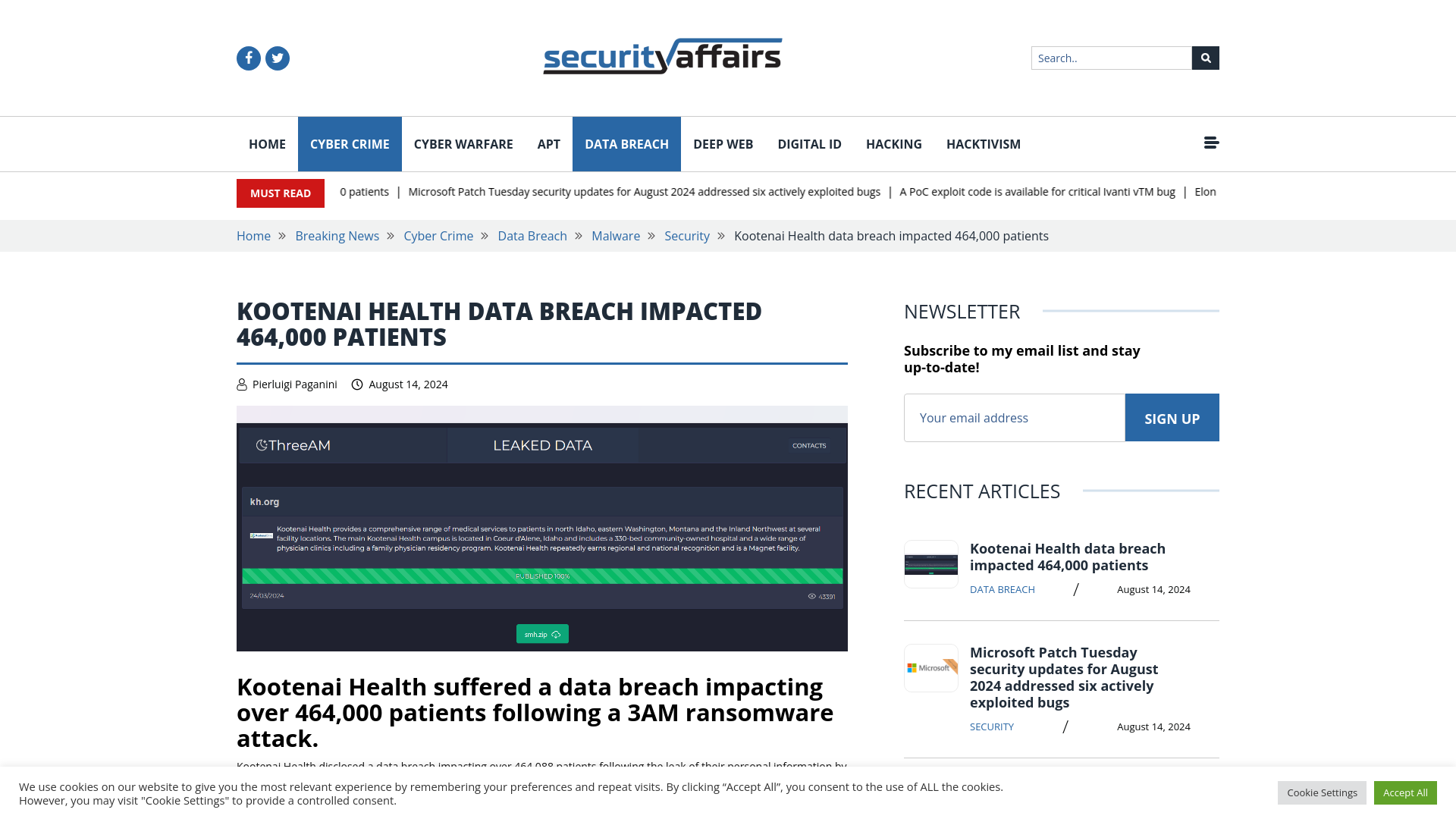Click the Facebook social media icon
1456x819 pixels.
tap(248, 58)
